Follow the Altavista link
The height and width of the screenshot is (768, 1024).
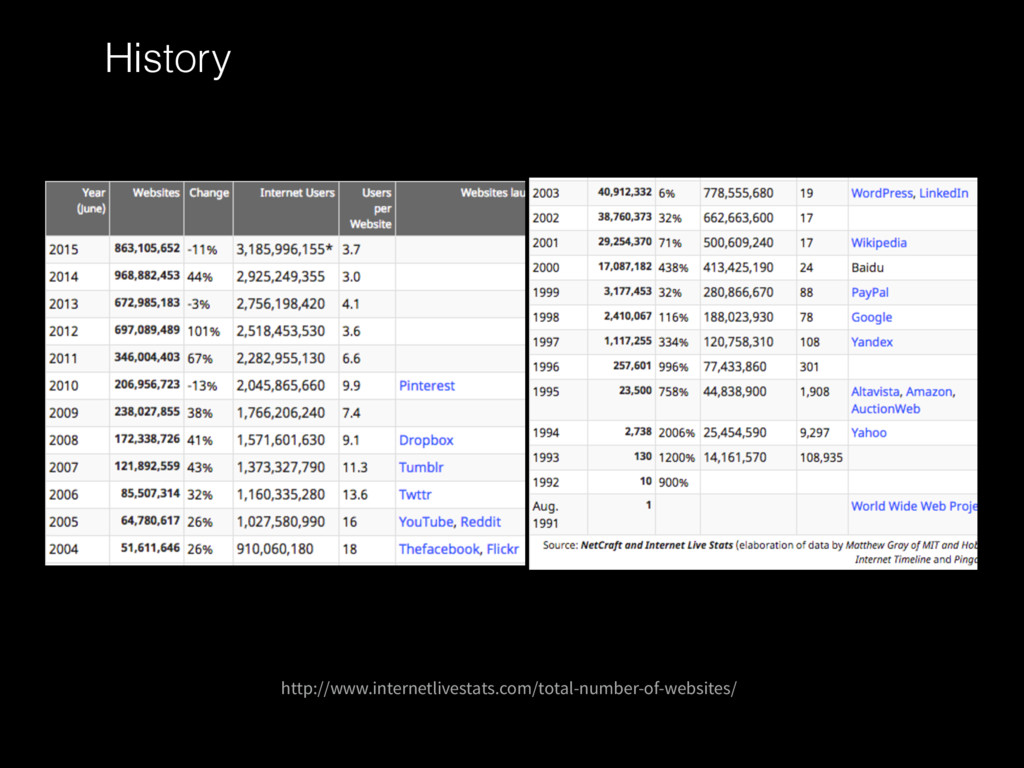pos(875,392)
